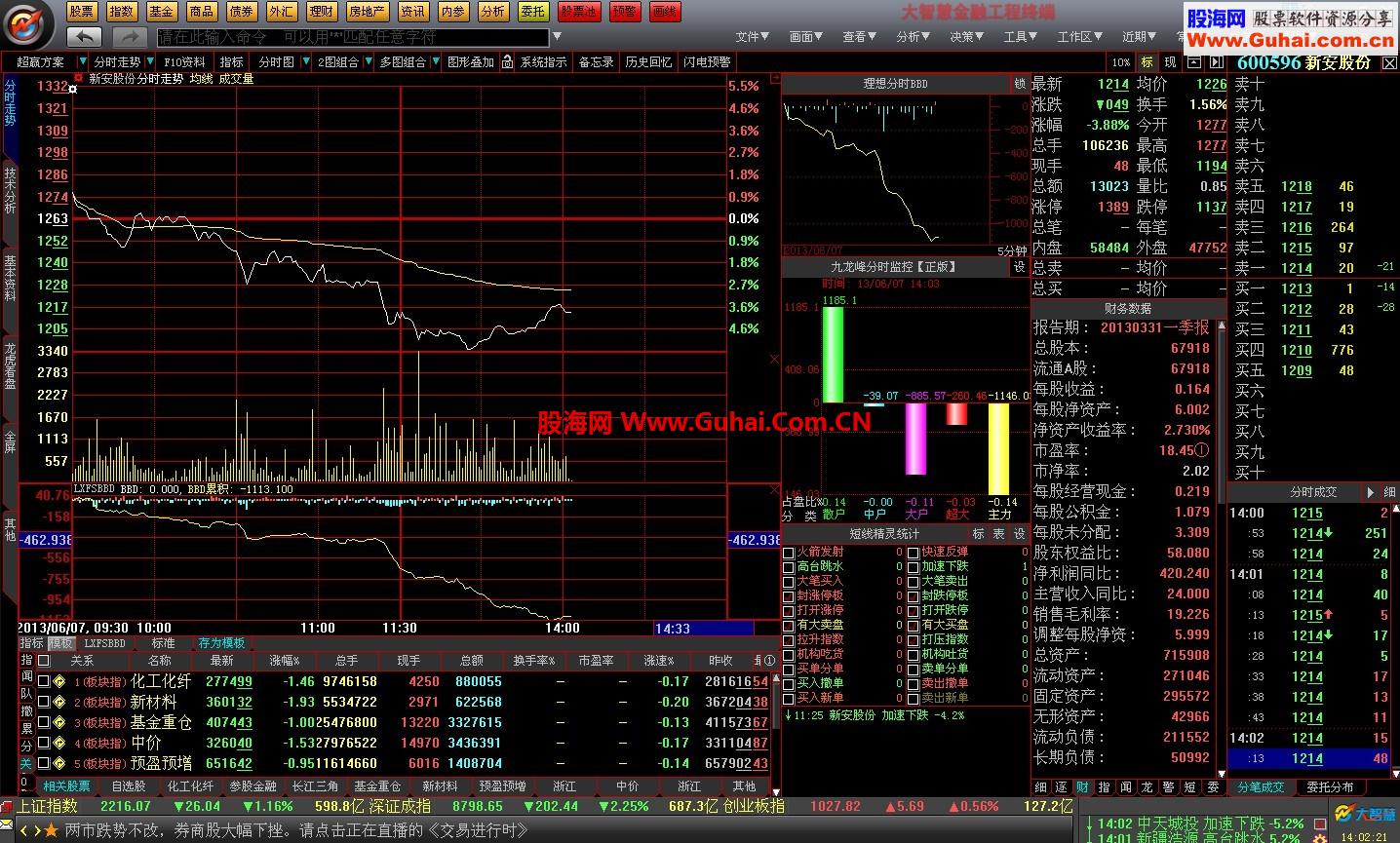The height and width of the screenshot is (843, 1400).
Task: Expand the 分时图 dropdown arrow
Action: [x=304, y=61]
